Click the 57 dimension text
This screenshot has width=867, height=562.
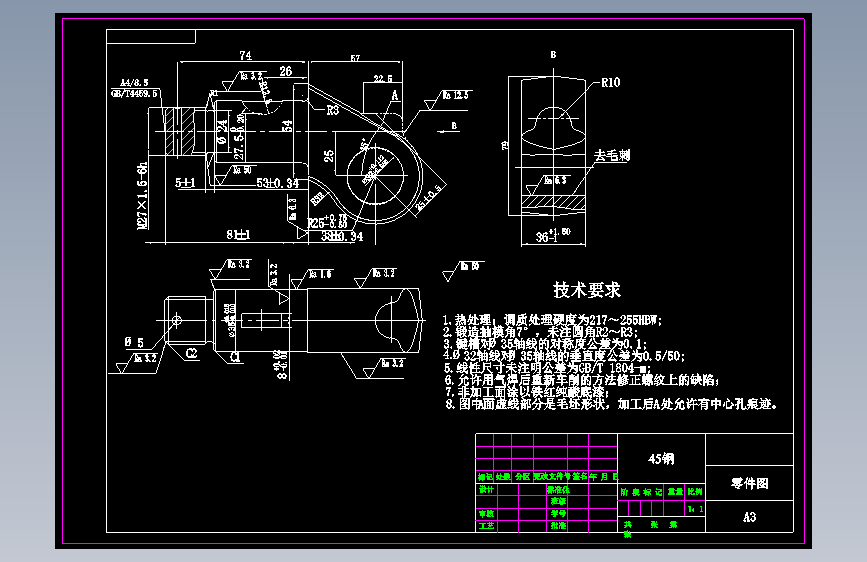tap(355, 58)
